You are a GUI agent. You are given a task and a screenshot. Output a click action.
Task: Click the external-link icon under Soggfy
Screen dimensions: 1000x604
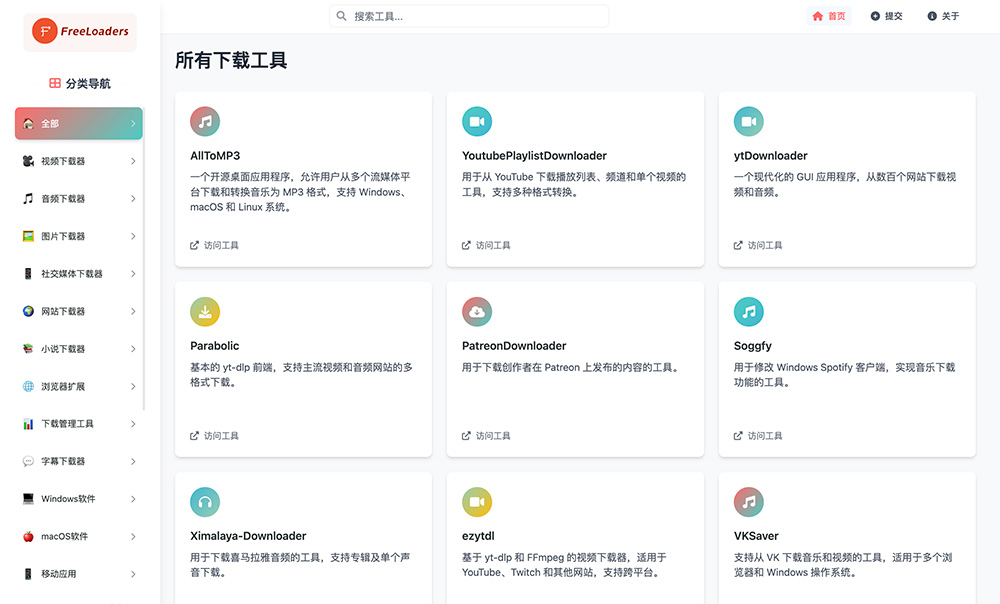pyautogui.click(x=738, y=436)
